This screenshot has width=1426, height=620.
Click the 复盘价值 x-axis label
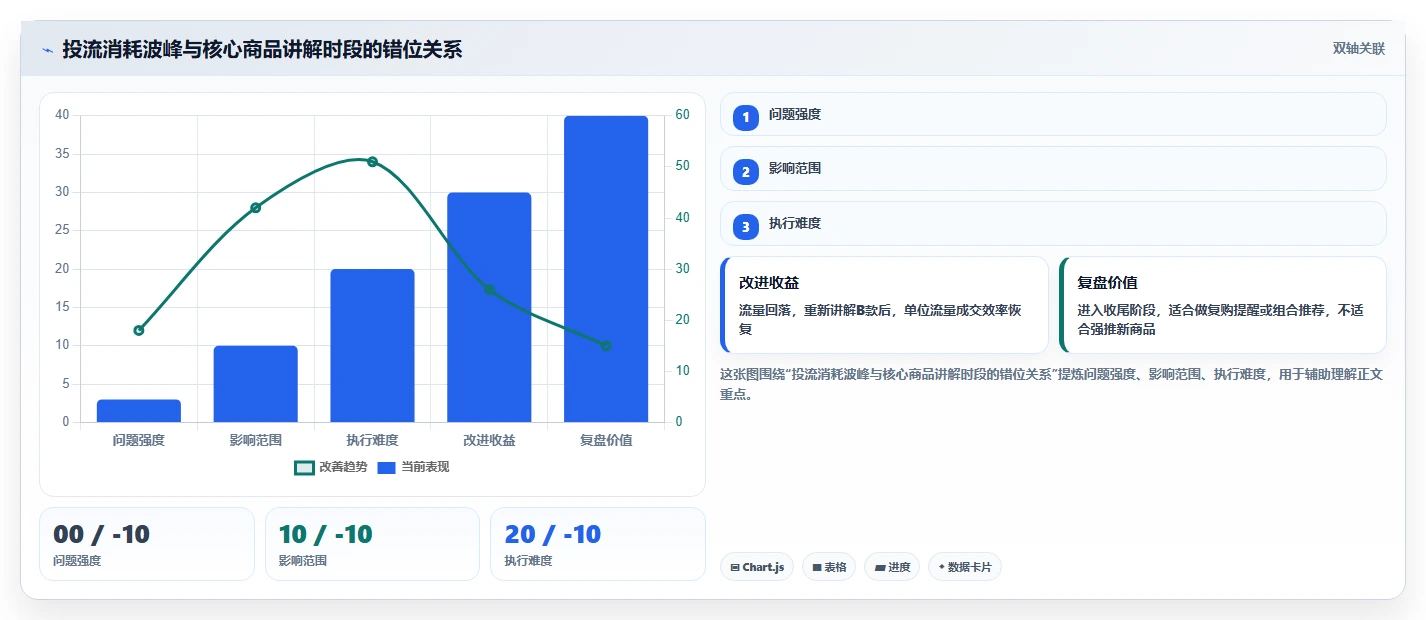[x=606, y=440]
